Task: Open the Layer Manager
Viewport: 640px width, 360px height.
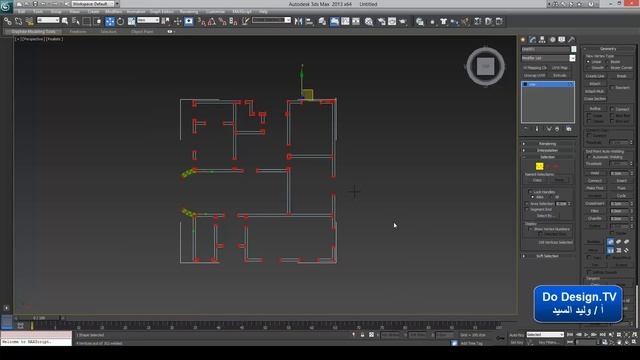Action: click(322, 21)
